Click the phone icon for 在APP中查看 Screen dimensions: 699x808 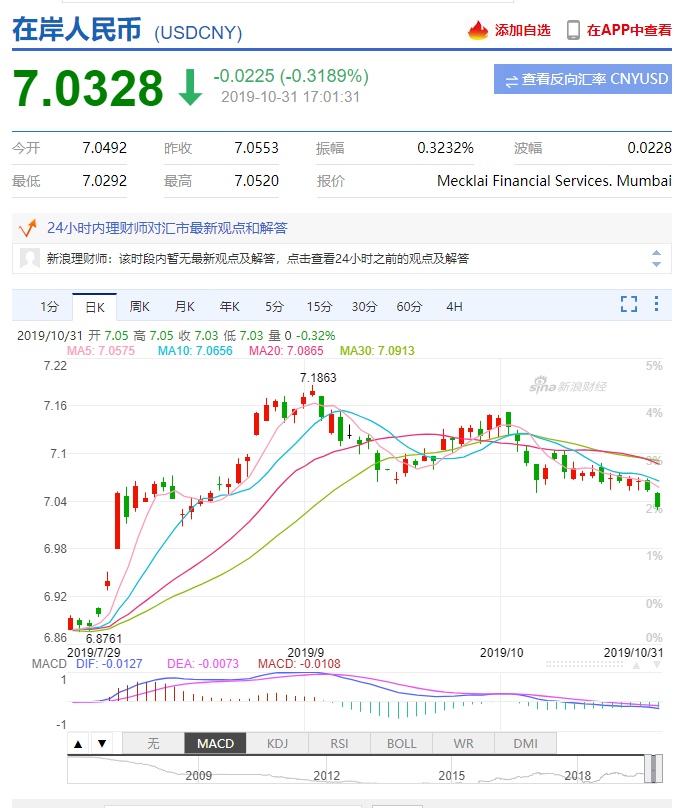tap(573, 30)
